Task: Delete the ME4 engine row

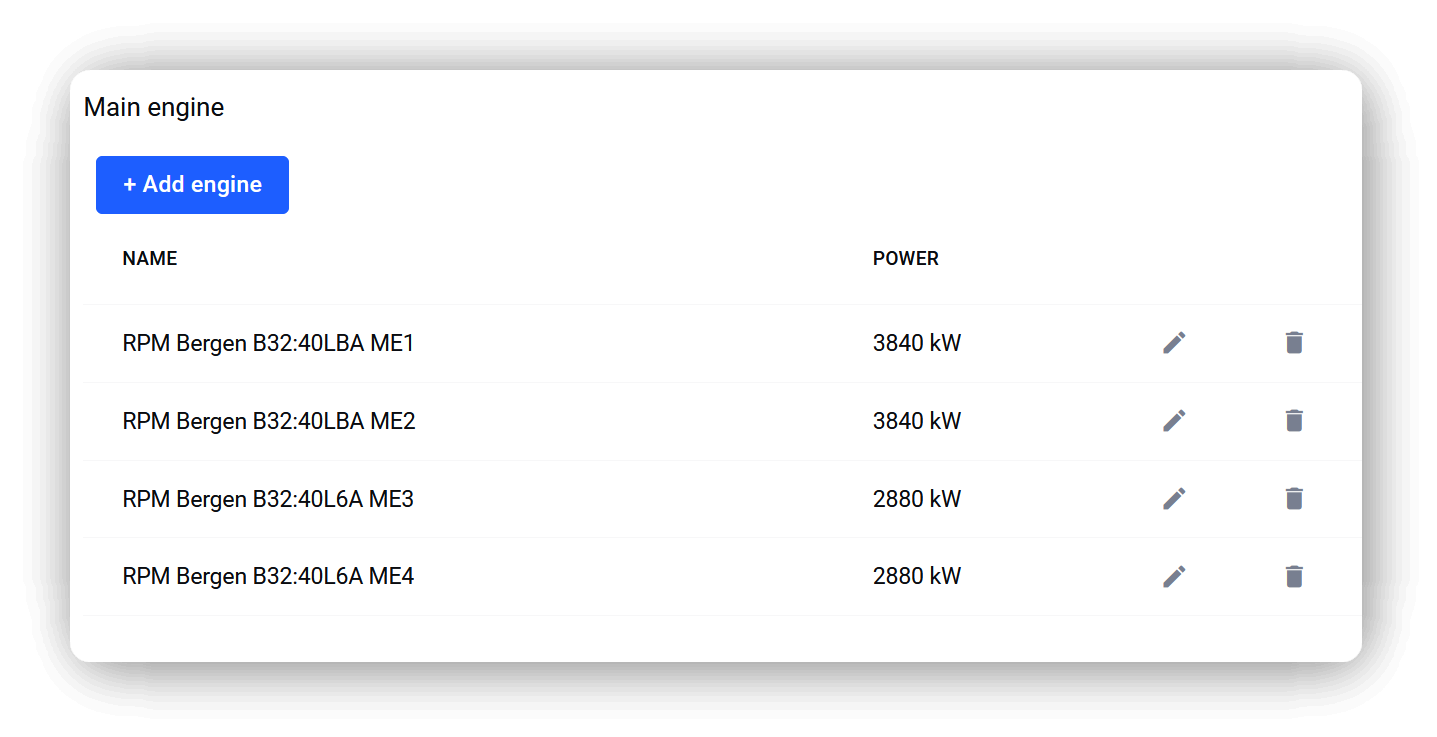Action: point(1294,577)
